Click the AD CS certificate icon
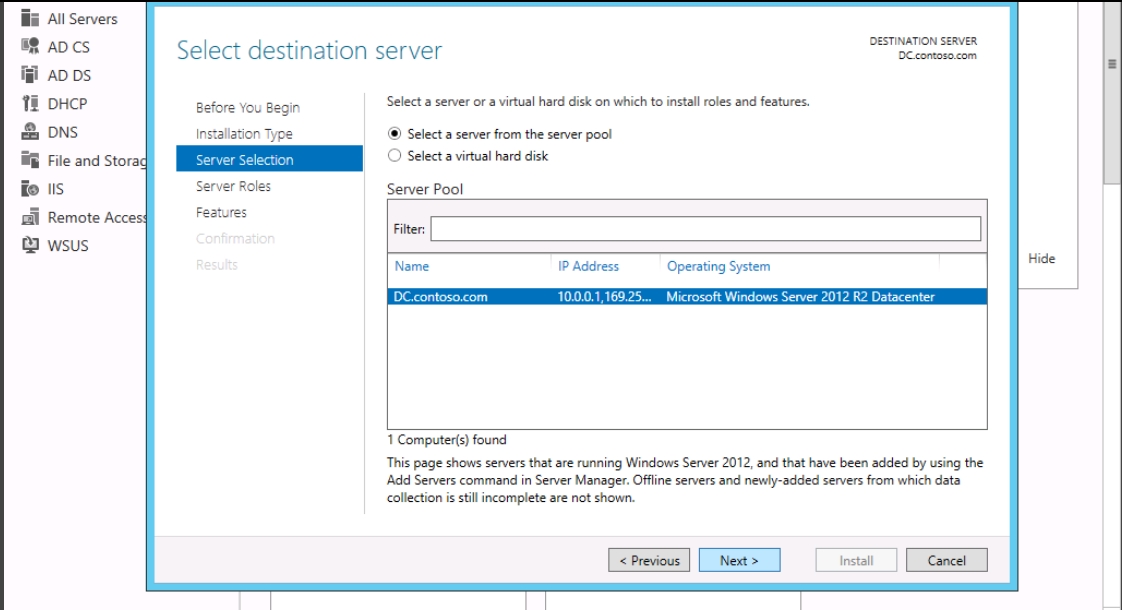This screenshot has width=1122, height=610. point(30,47)
